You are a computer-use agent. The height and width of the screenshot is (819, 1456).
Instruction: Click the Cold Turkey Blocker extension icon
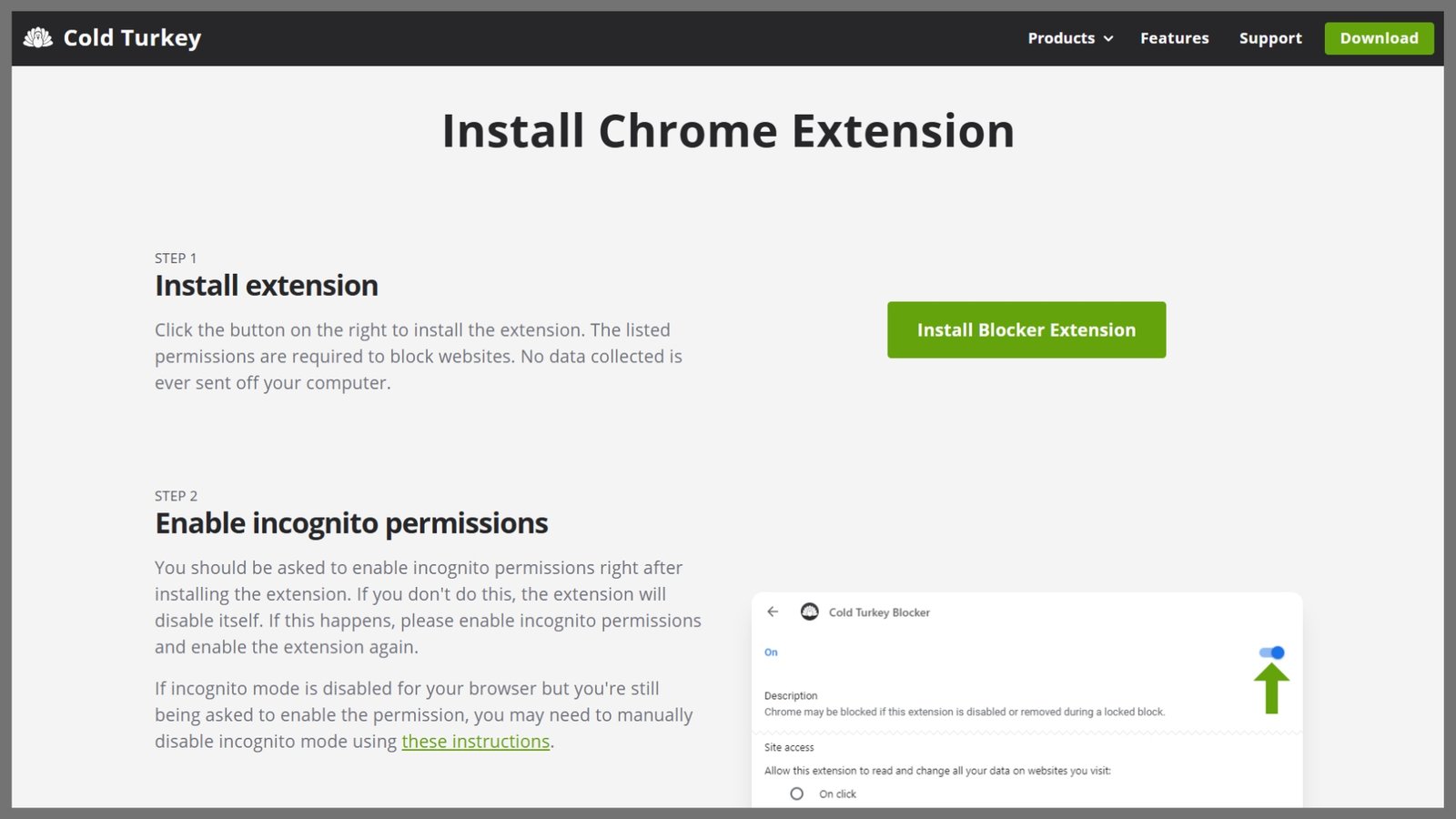809,612
